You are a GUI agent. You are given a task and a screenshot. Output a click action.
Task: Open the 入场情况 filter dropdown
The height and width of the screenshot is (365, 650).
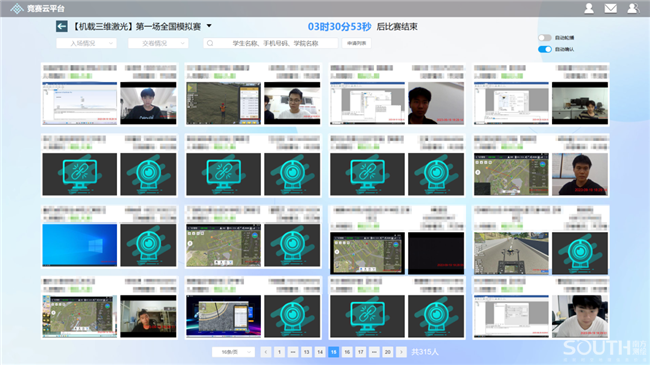pos(86,43)
